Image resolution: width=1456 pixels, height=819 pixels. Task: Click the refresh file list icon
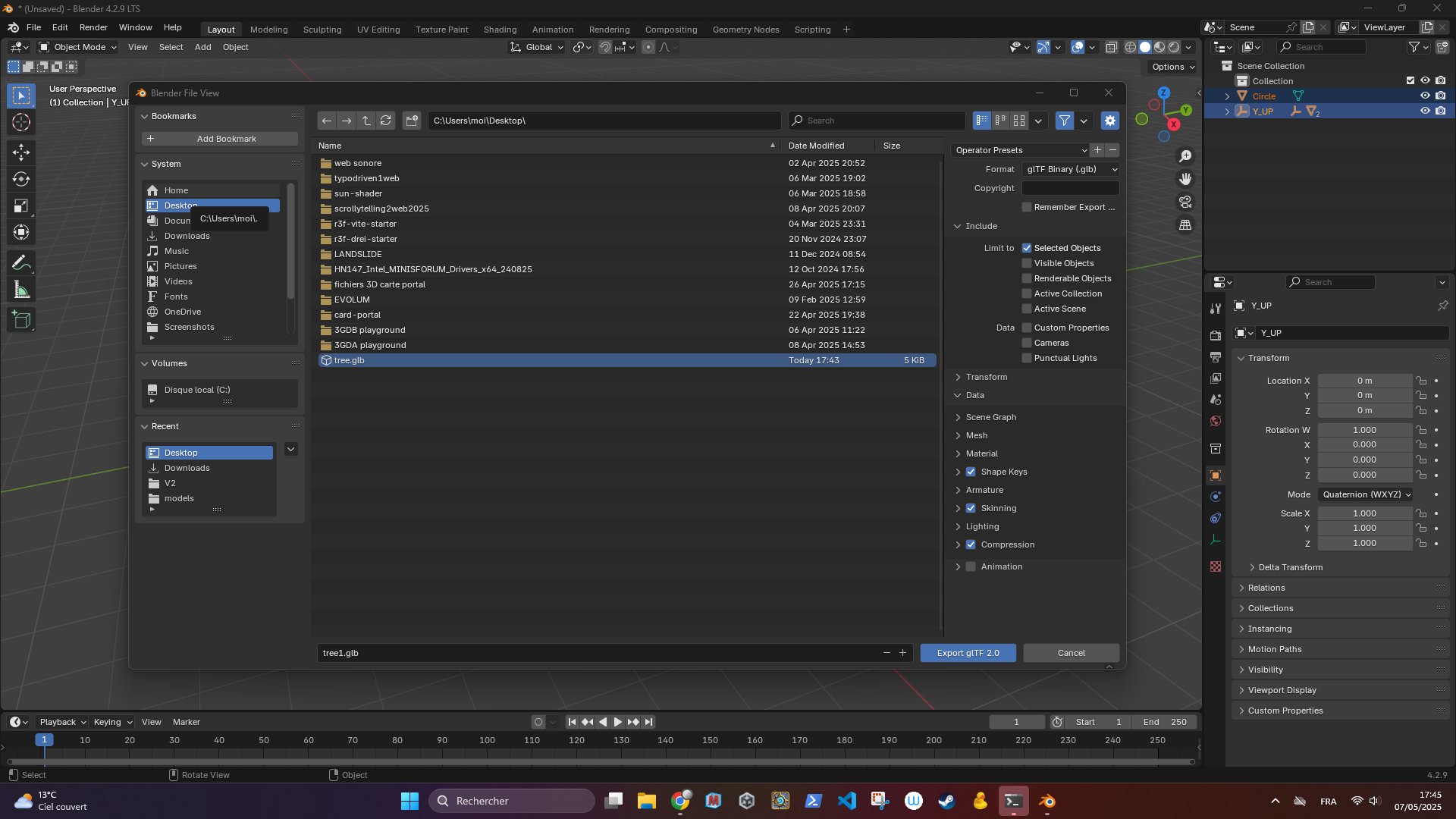coord(386,121)
